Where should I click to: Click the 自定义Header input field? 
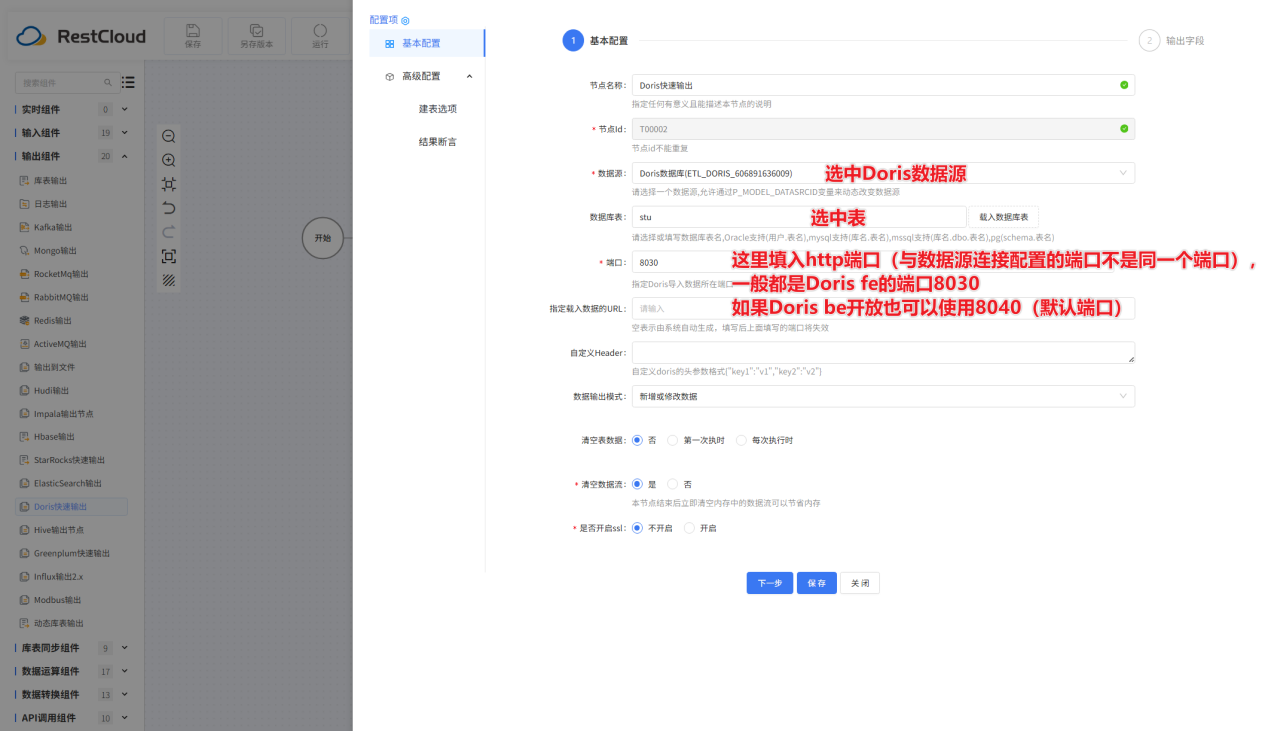tap(882, 352)
